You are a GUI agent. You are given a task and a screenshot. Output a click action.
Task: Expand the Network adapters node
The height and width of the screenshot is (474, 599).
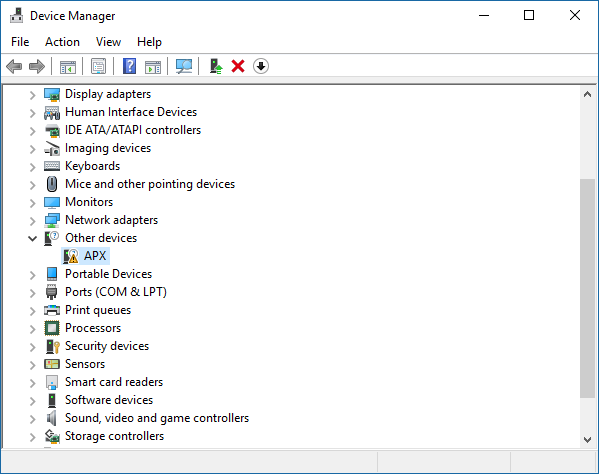[x=32, y=221]
